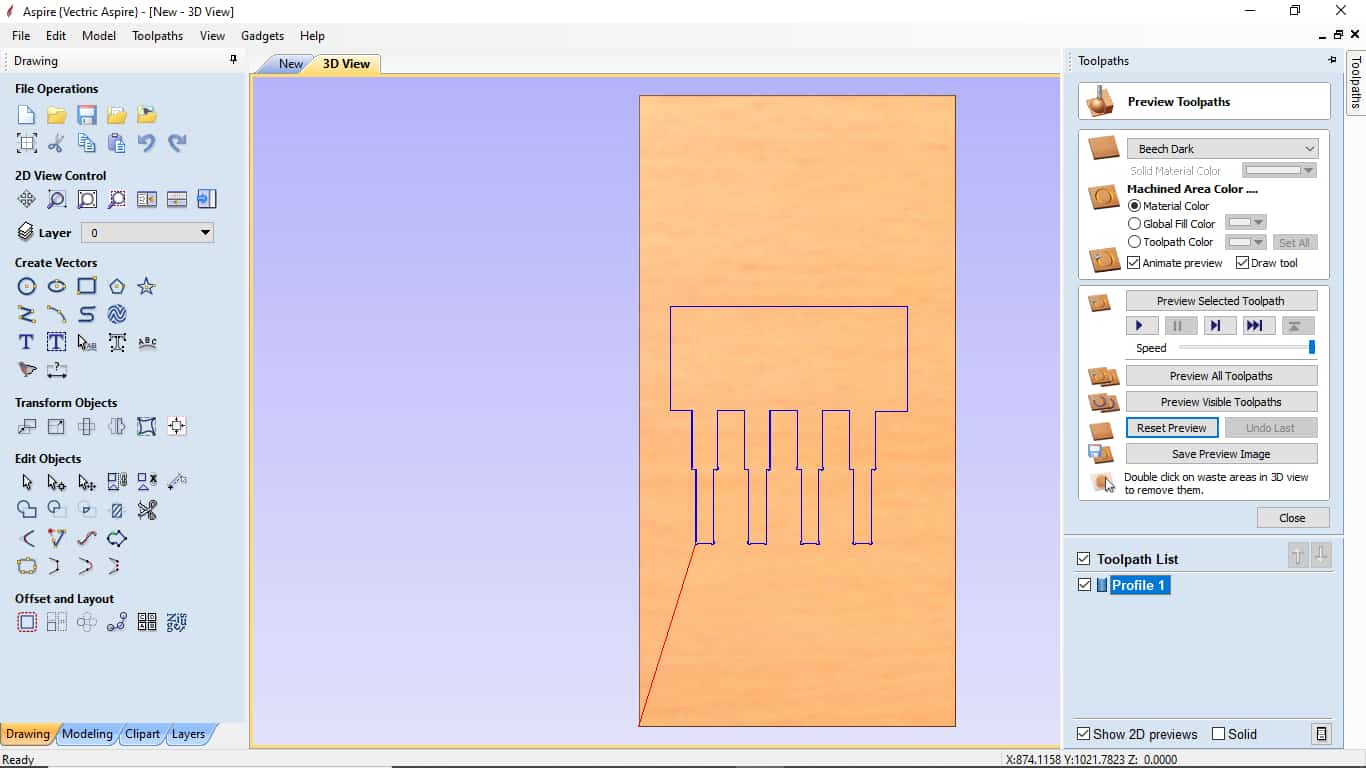Open Global Fill Color swatch dropdown
The image size is (1366, 768).
pyautogui.click(x=1246, y=223)
